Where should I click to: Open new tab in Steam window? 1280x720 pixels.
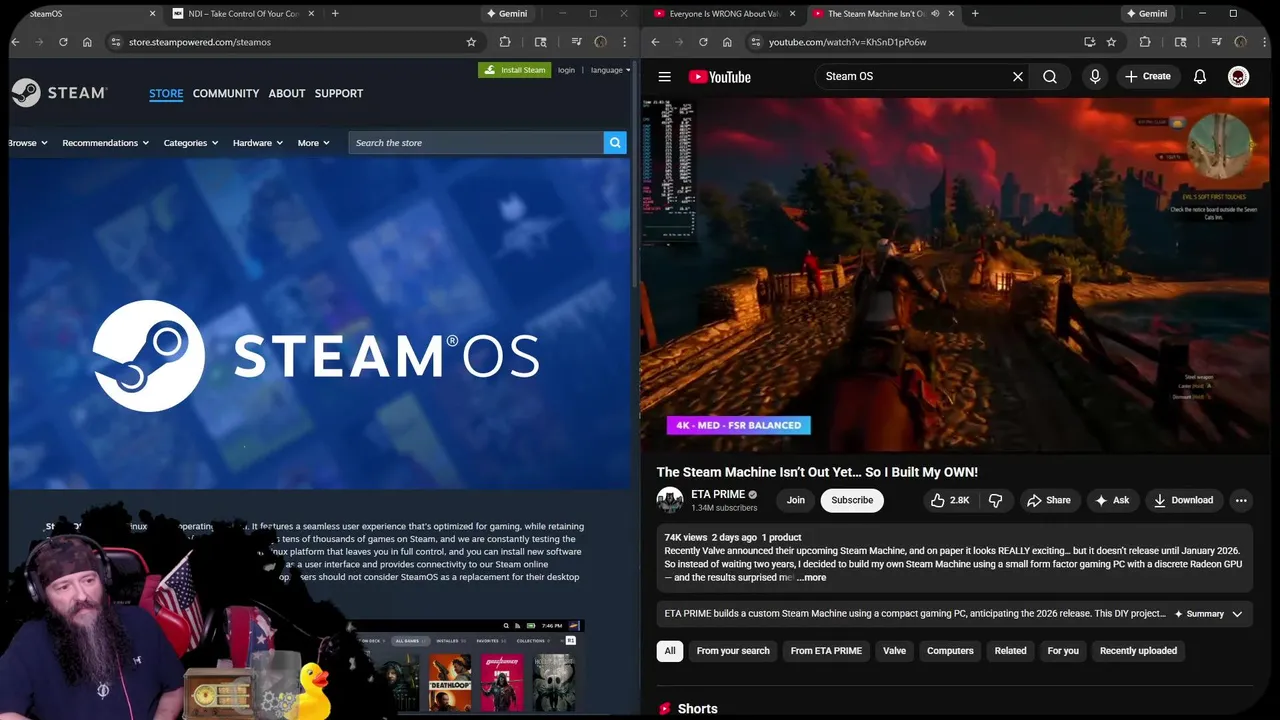[335, 13]
